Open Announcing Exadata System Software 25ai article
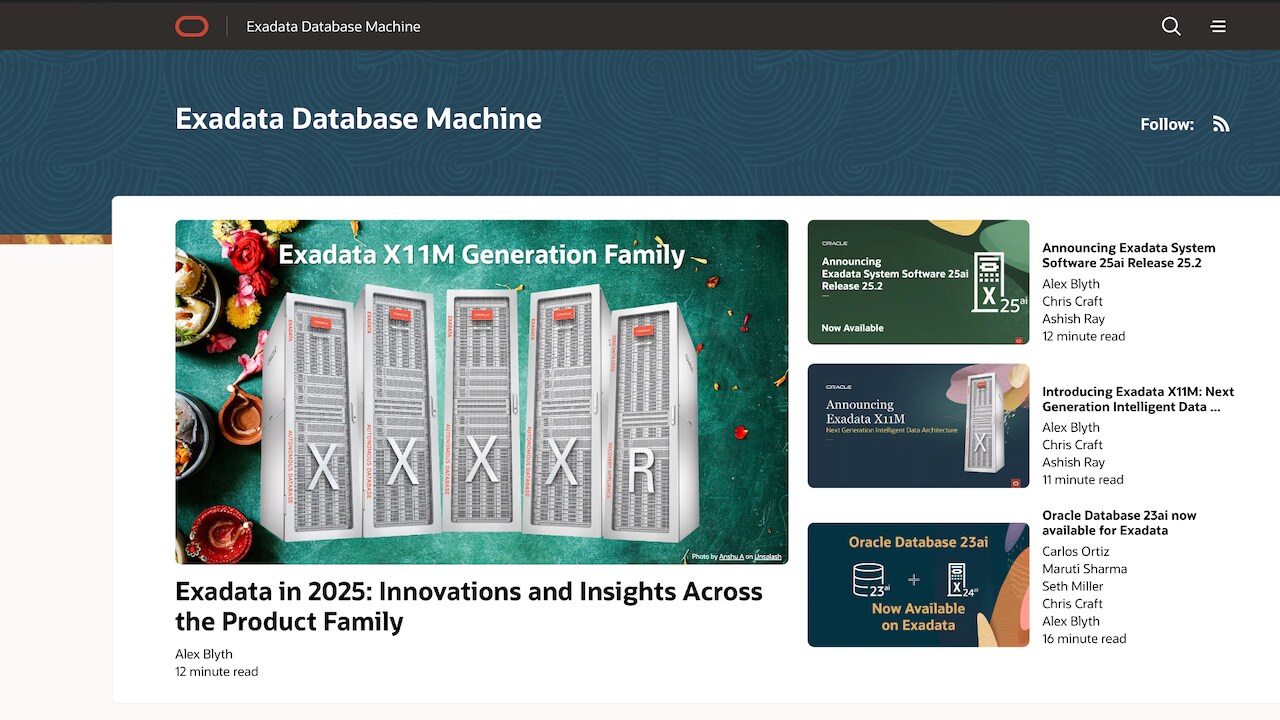 pyautogui.click(x=1128, y=255)
